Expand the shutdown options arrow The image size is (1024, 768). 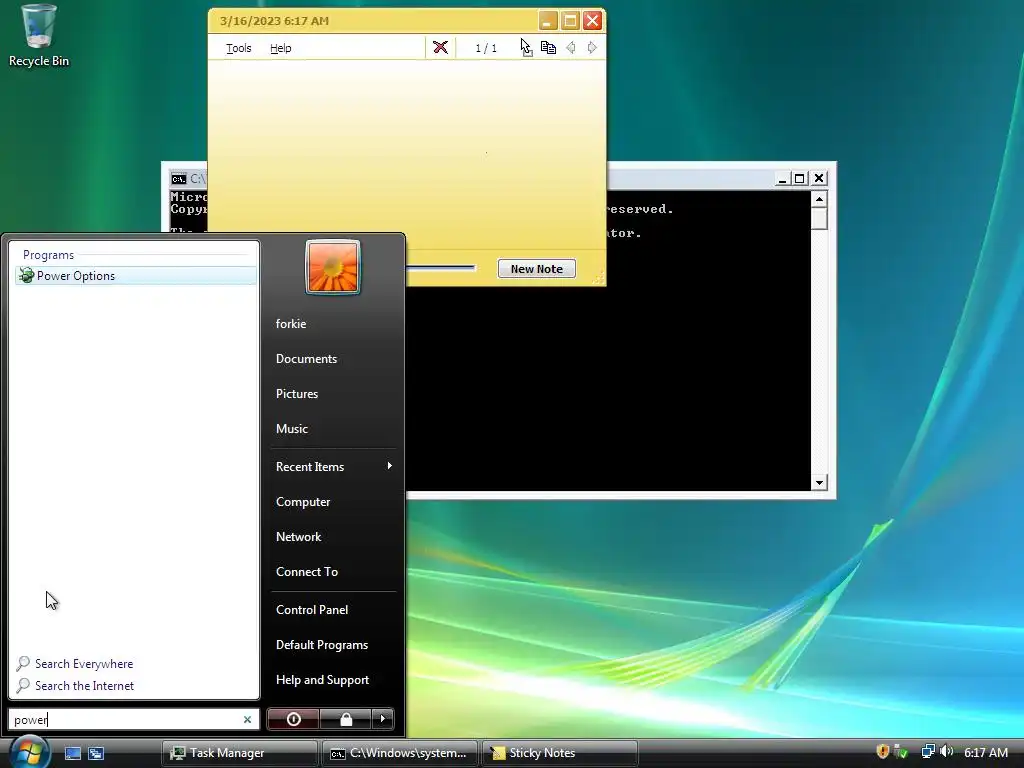(x=383, y=719)
